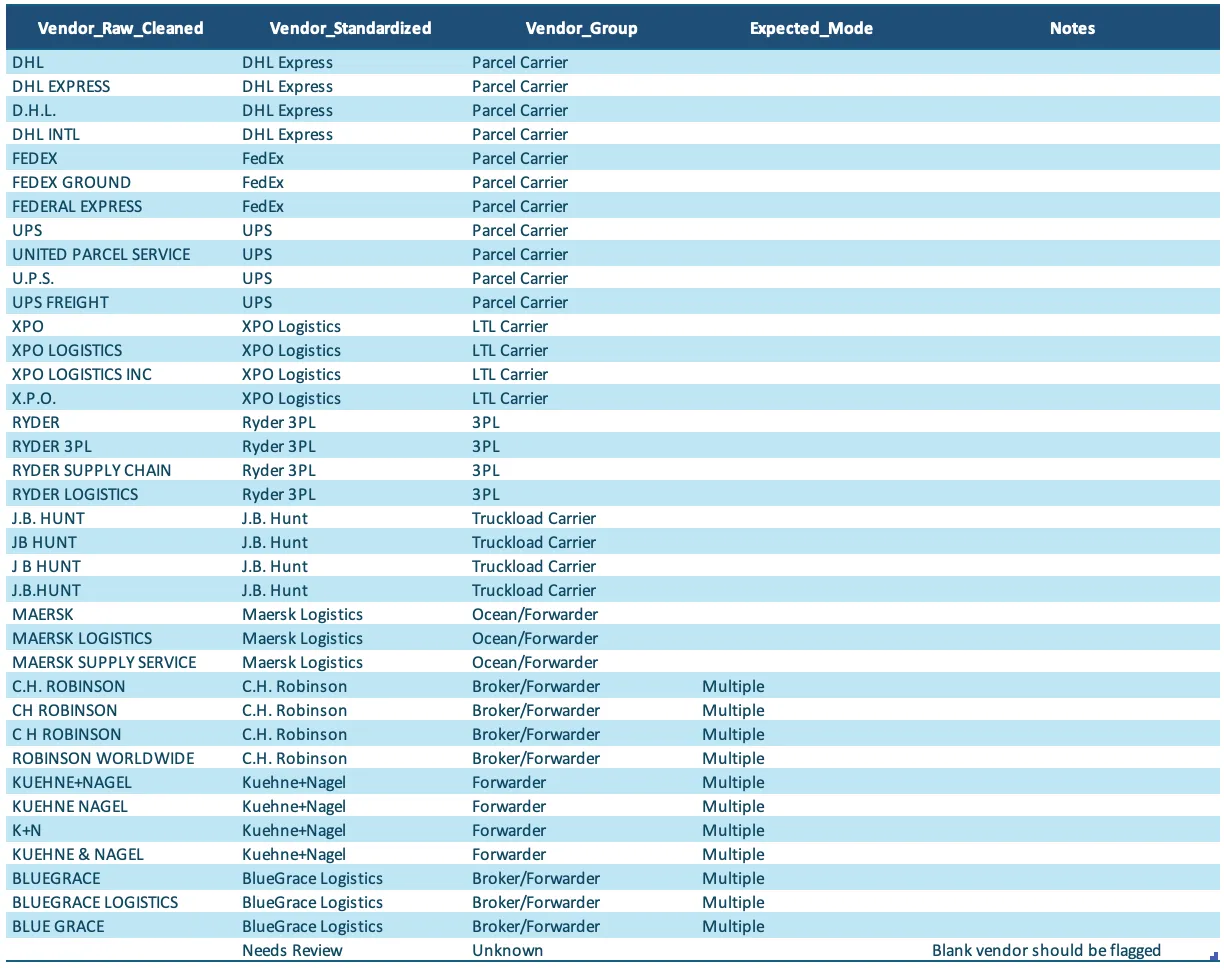1224x970 pixels.
Task: Select the 'RYDER LOGISTICS' cell
Action: tap(121, 494)
